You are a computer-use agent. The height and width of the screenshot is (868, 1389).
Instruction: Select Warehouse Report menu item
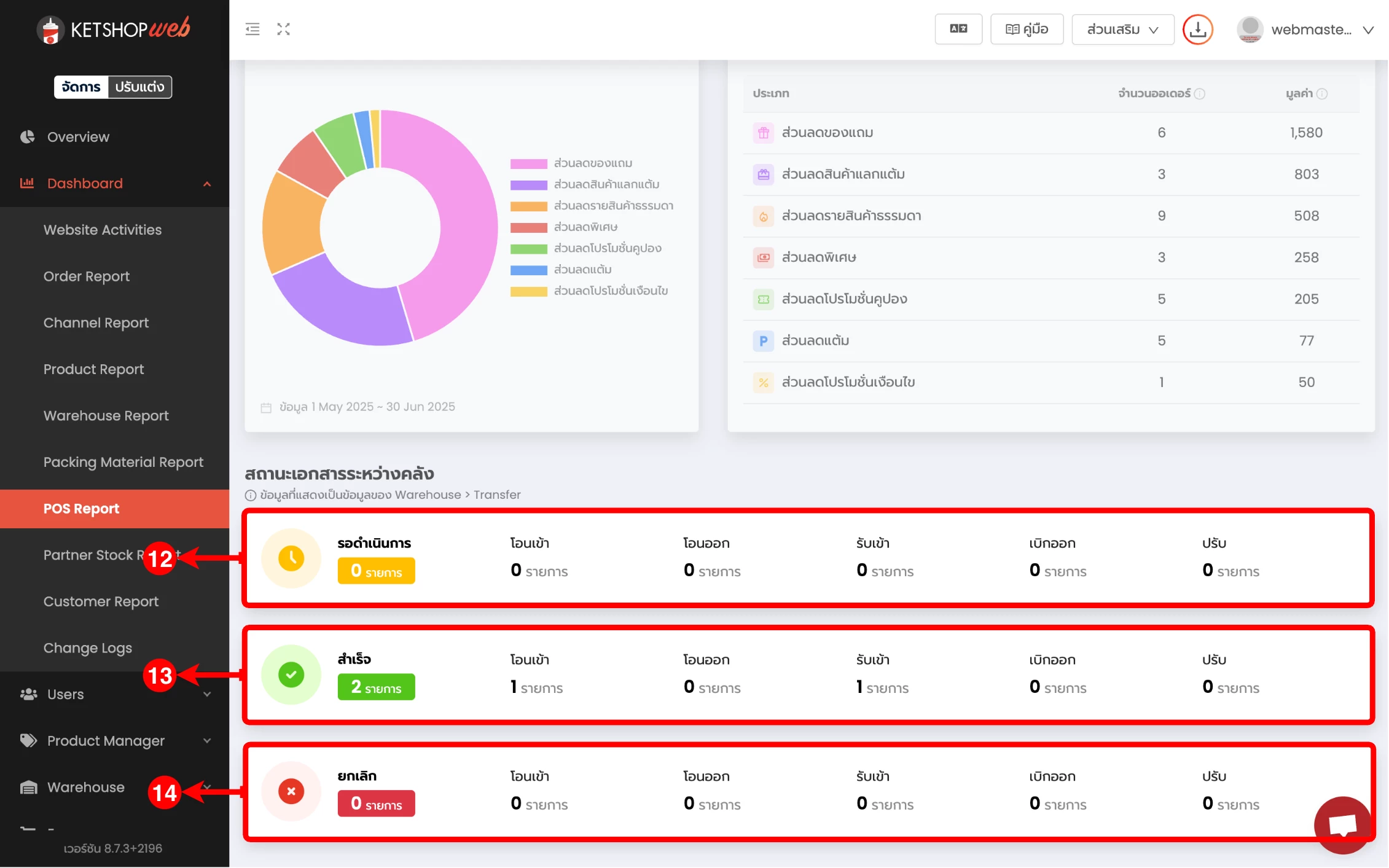pyautogui.click(x=106, y=416)
